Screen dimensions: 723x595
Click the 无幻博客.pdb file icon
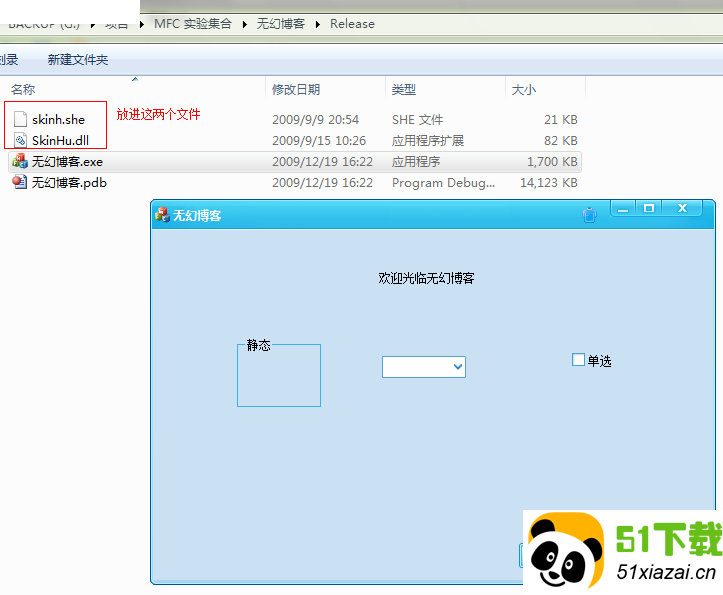coord(20,182)
